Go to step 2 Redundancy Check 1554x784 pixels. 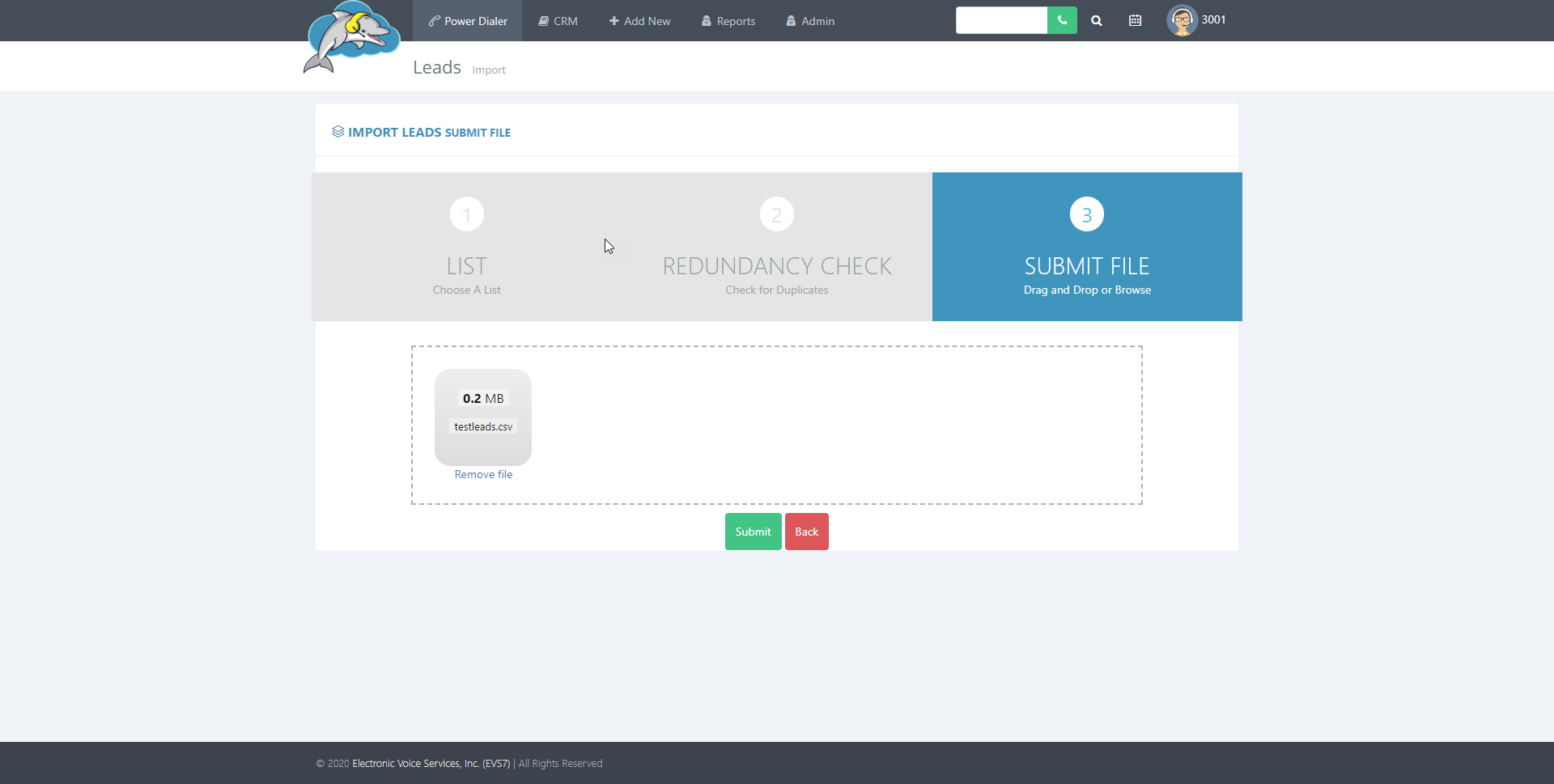coord(777,247)
